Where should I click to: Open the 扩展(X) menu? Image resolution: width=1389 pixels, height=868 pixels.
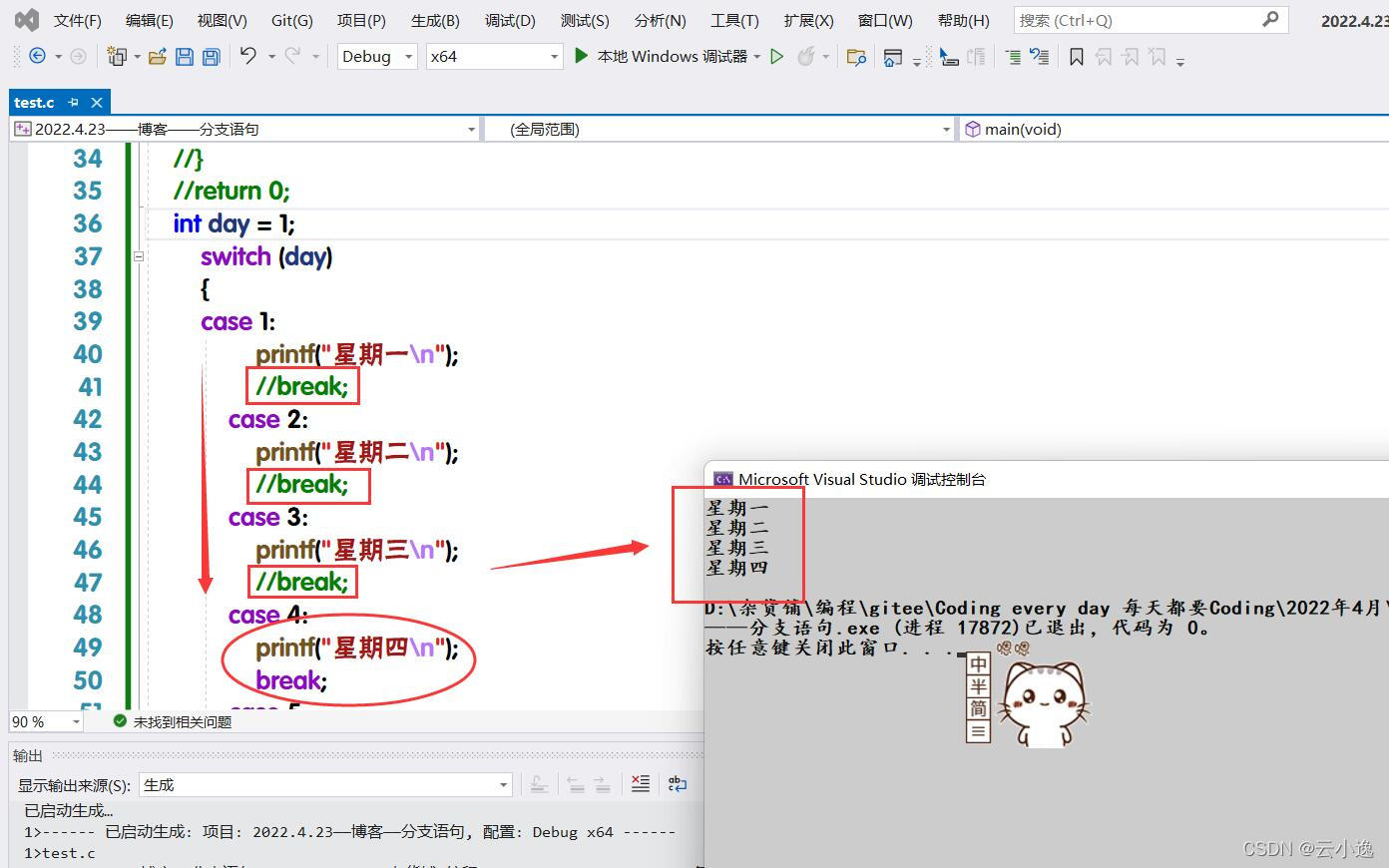[x=808, y=20]
